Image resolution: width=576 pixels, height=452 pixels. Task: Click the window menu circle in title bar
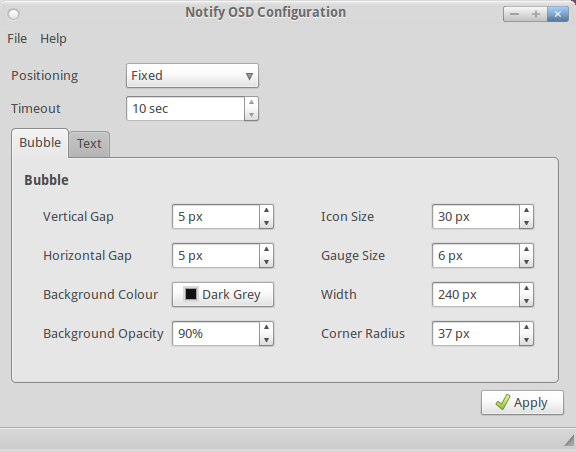[x=14, y=14]
